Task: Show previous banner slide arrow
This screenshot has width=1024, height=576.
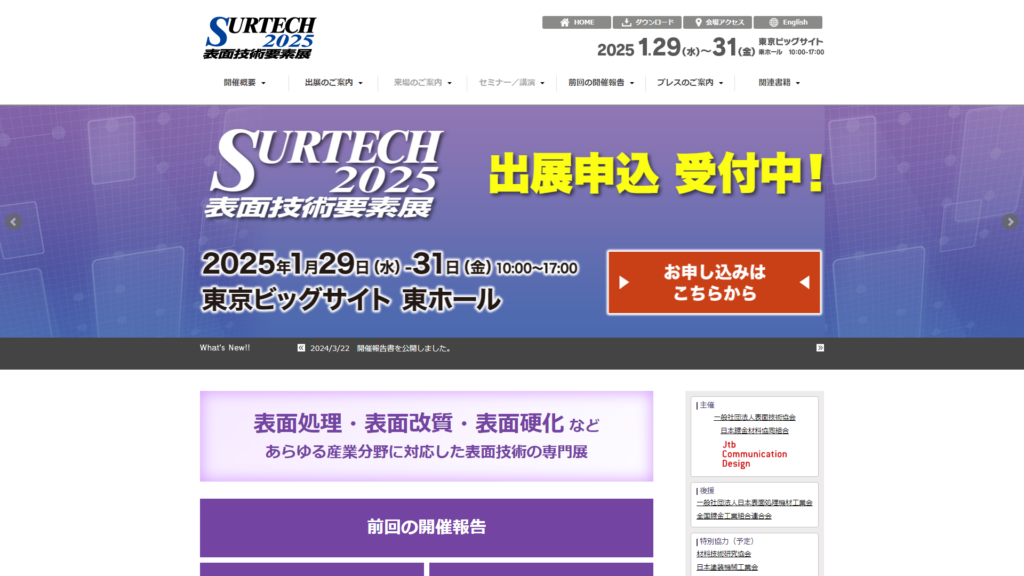Action: (14, 222)
